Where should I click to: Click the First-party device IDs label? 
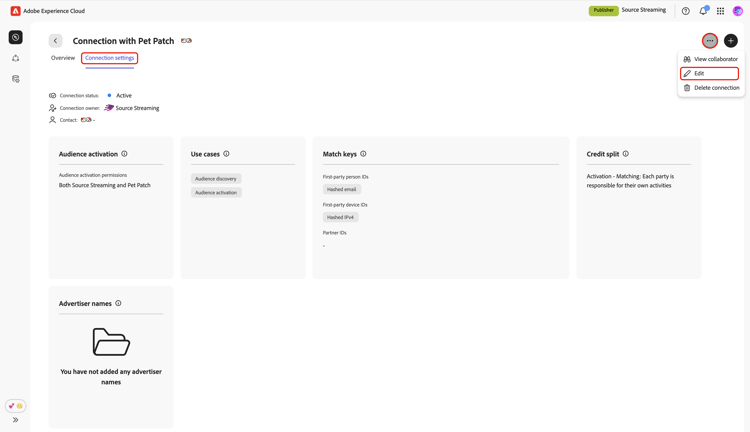pos(345,205)
